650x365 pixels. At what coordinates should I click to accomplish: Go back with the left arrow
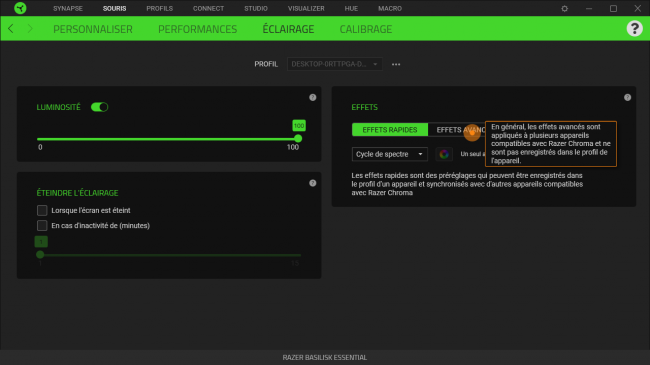[x=11, y=29]
